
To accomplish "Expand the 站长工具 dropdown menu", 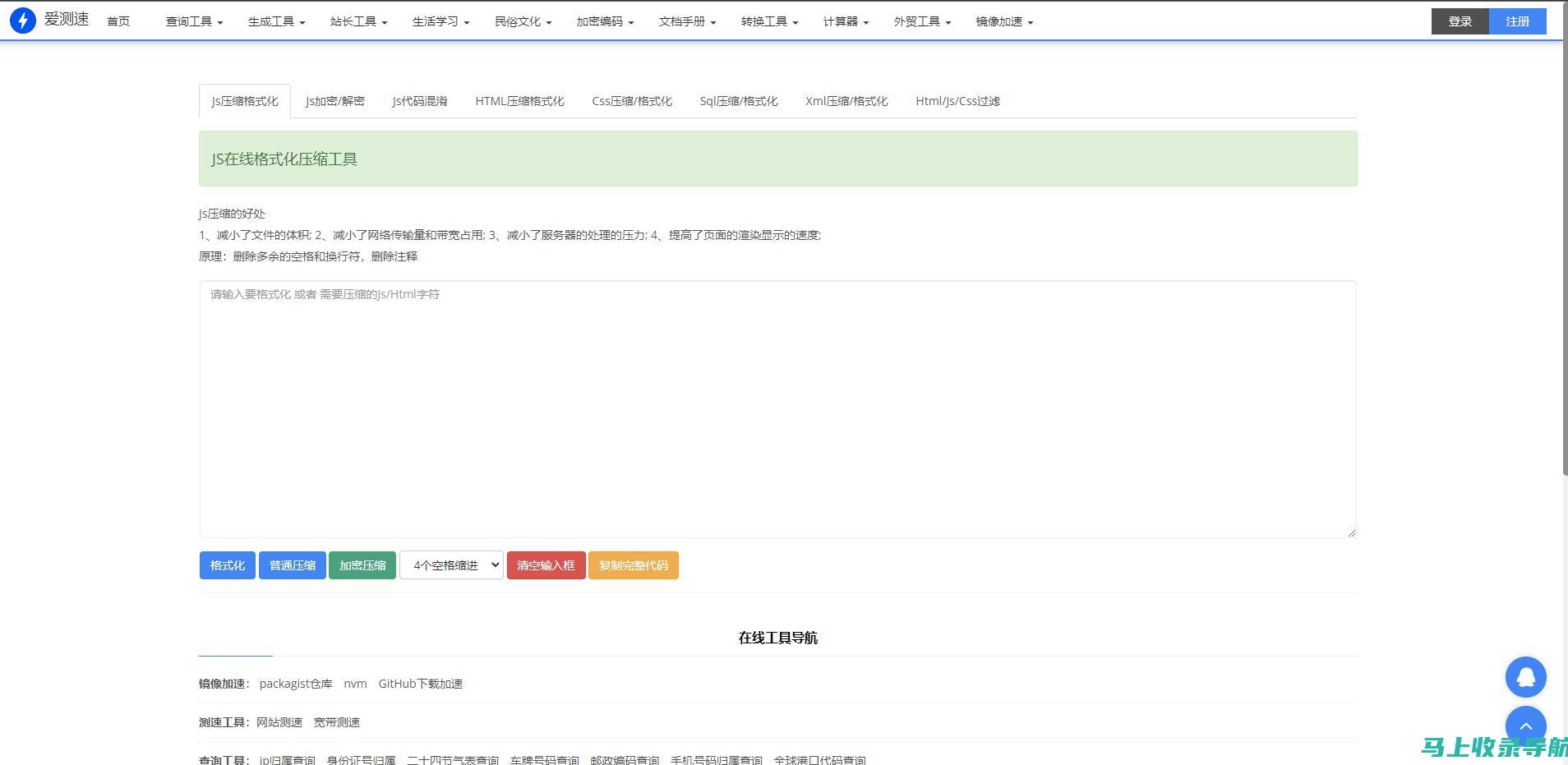I will click(x=358, y=21).
